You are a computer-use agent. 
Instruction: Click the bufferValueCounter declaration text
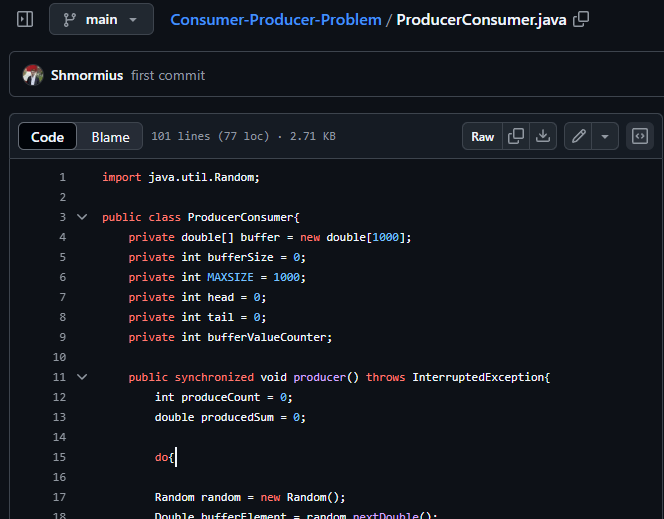(x=230, y=337)
